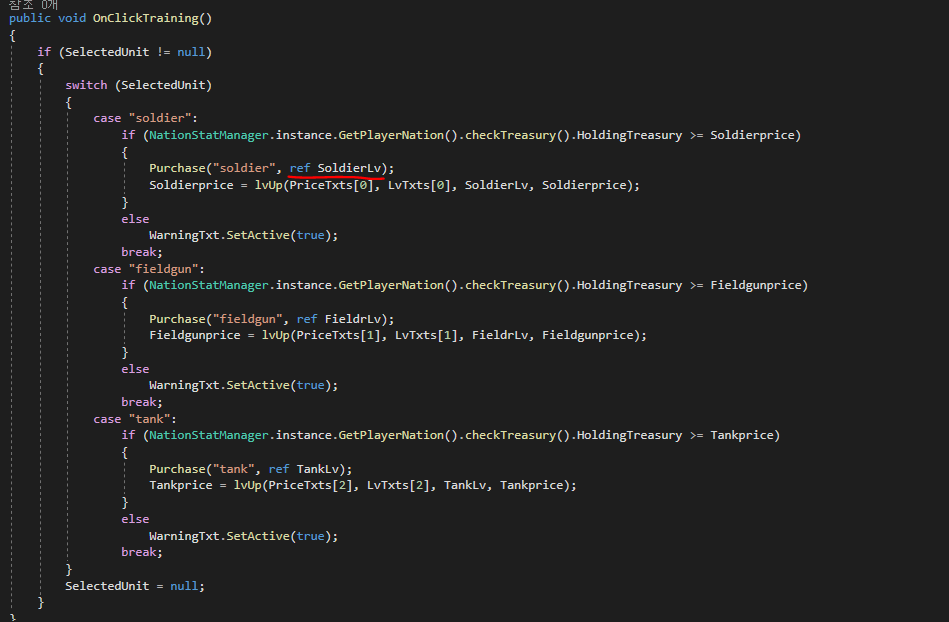Click Fieldgunprice at the end of the if condition
Viewport: 949px width, 622px height.
click(756, 285)
